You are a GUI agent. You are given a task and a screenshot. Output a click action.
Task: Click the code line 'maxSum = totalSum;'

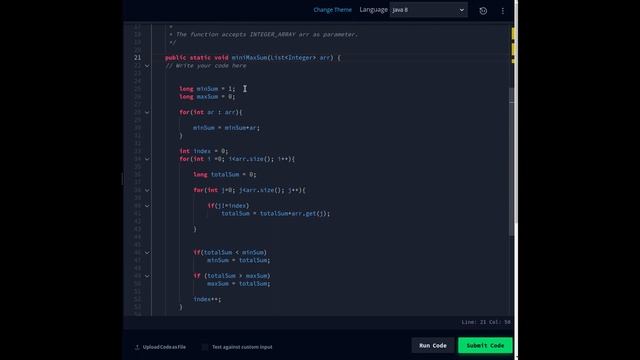[x=239, y=284]
